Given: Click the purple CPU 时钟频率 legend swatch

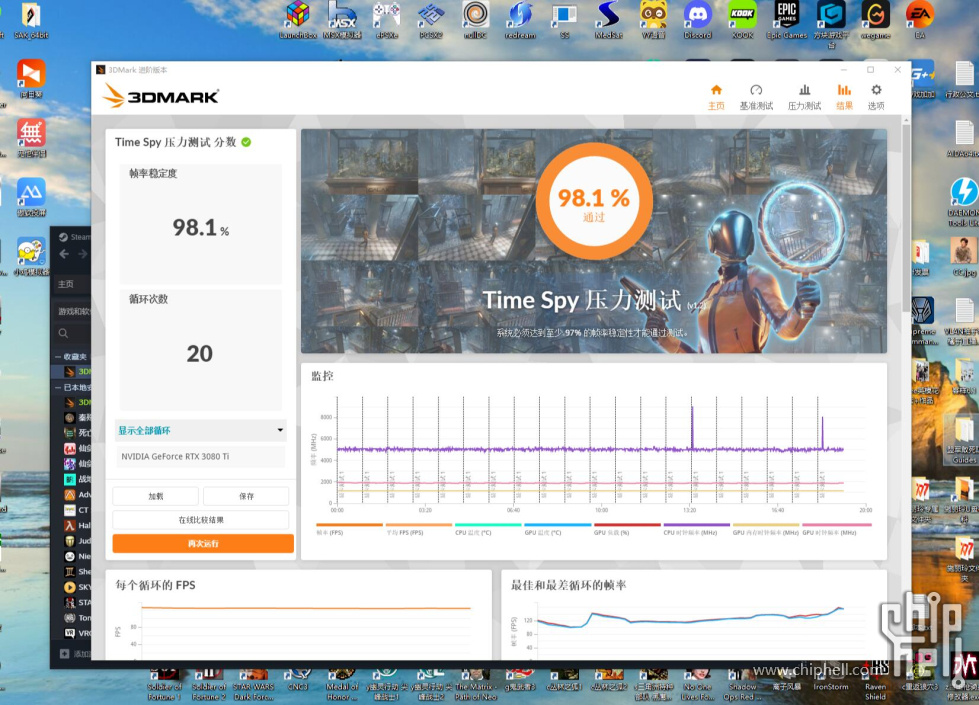Looking at the screenshot, I should coord(696,525).
